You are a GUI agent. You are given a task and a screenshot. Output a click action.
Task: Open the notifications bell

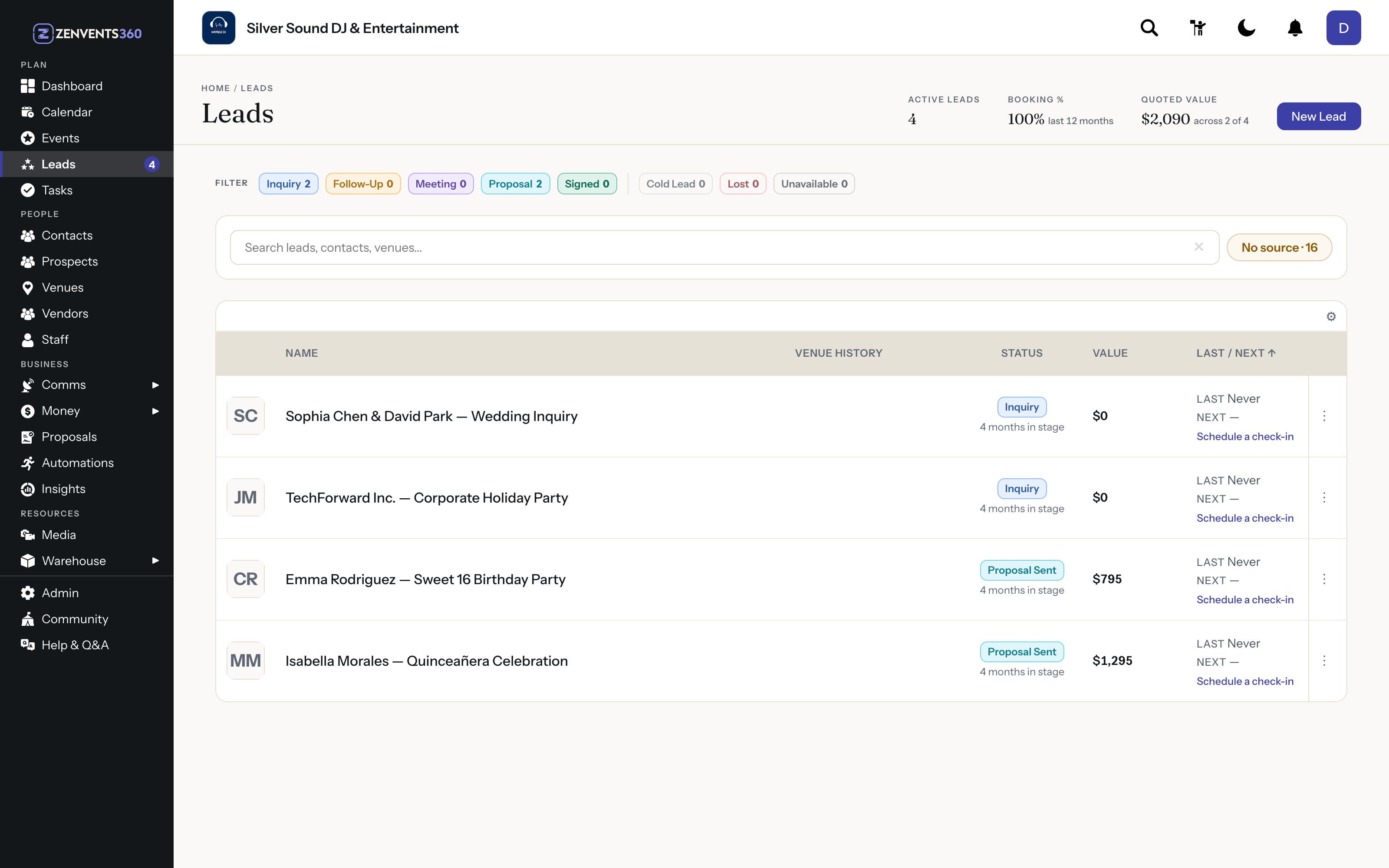click(1295, 27)
